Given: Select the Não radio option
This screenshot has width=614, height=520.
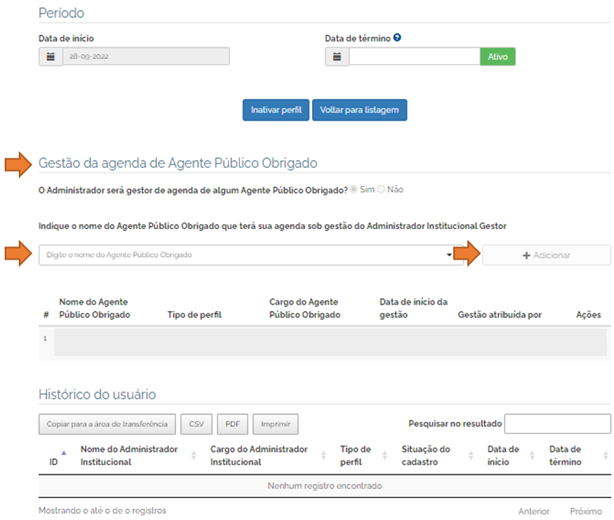Looking at the screenshot, I should coord(381,189).
